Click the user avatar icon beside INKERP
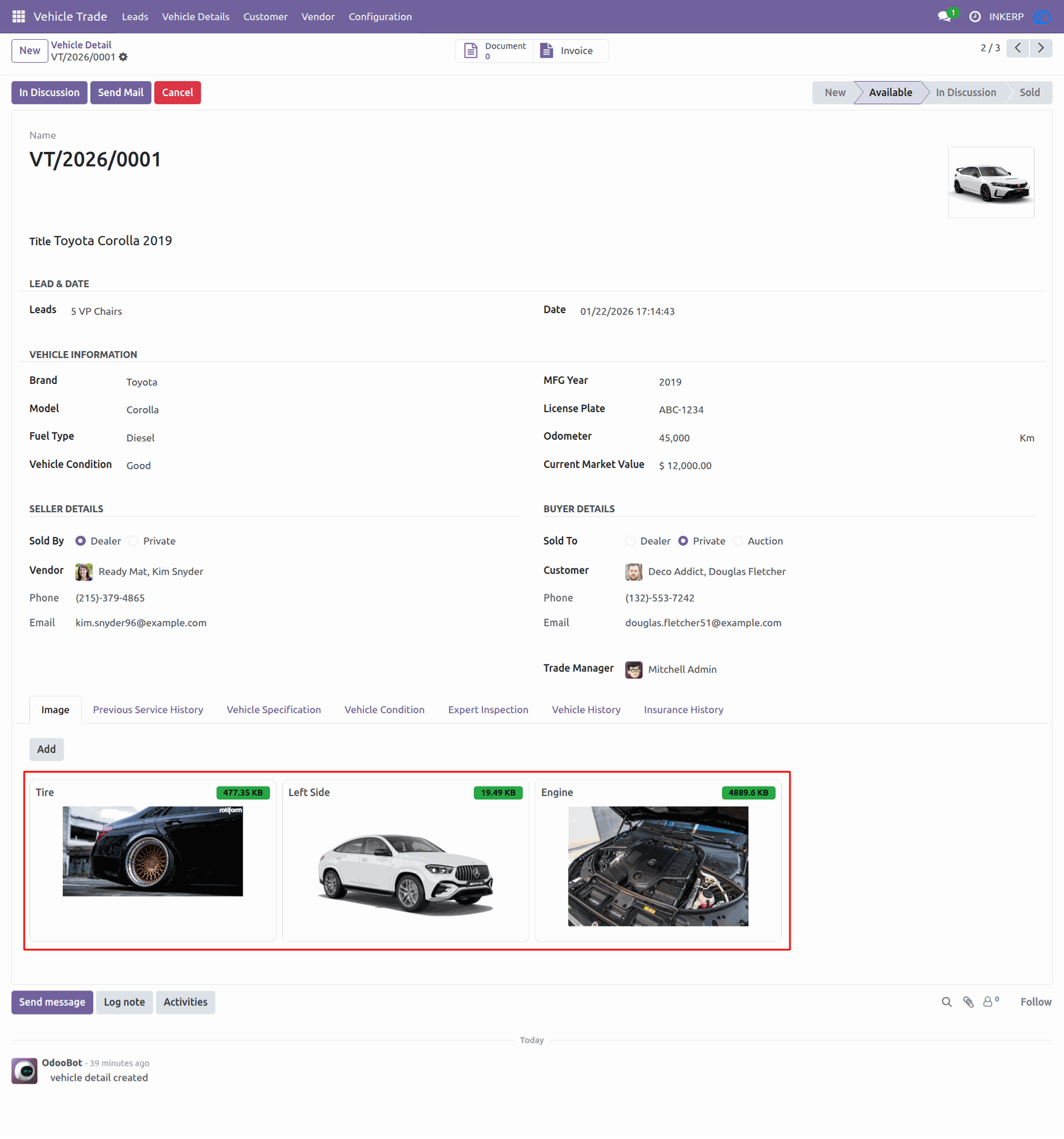Screen dimensions: 1064x1139 (1042, 17)
